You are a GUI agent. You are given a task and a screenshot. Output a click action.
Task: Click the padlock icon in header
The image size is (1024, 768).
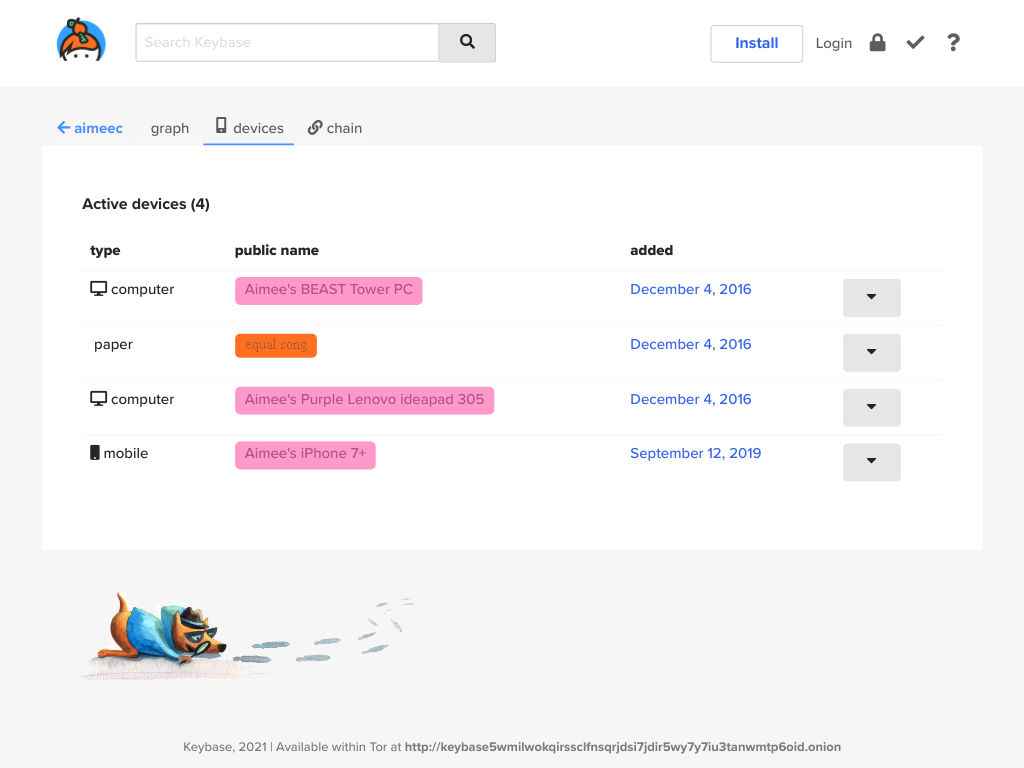point(877,42)
